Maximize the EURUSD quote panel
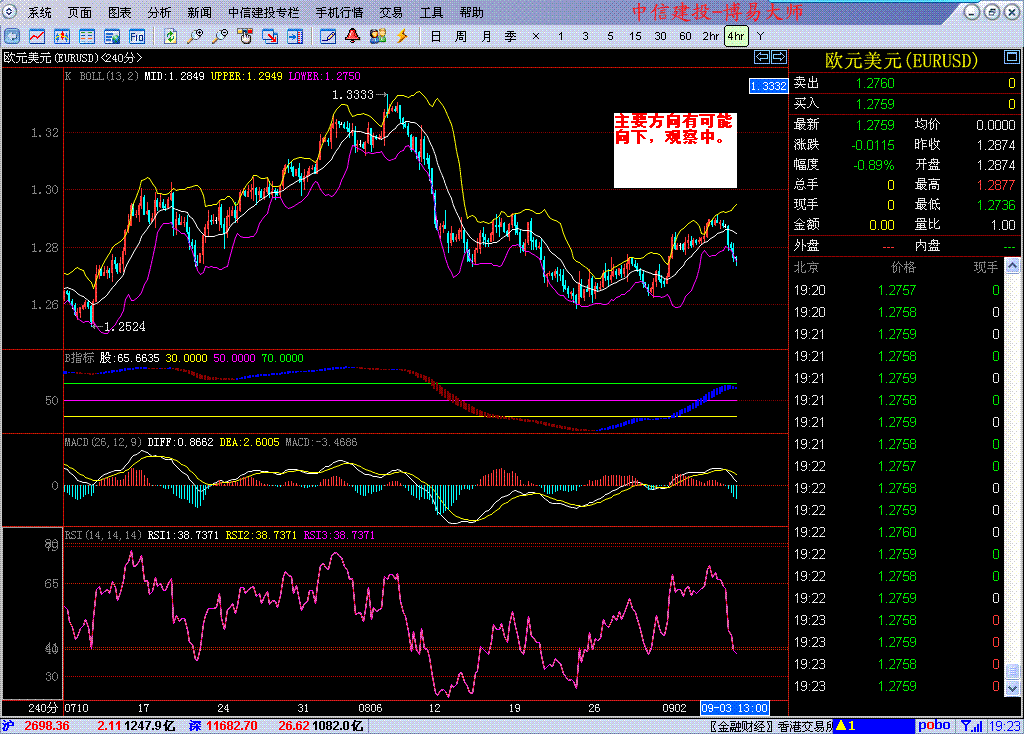This screenshot has width=1024, height=734. coord(1011,57)
